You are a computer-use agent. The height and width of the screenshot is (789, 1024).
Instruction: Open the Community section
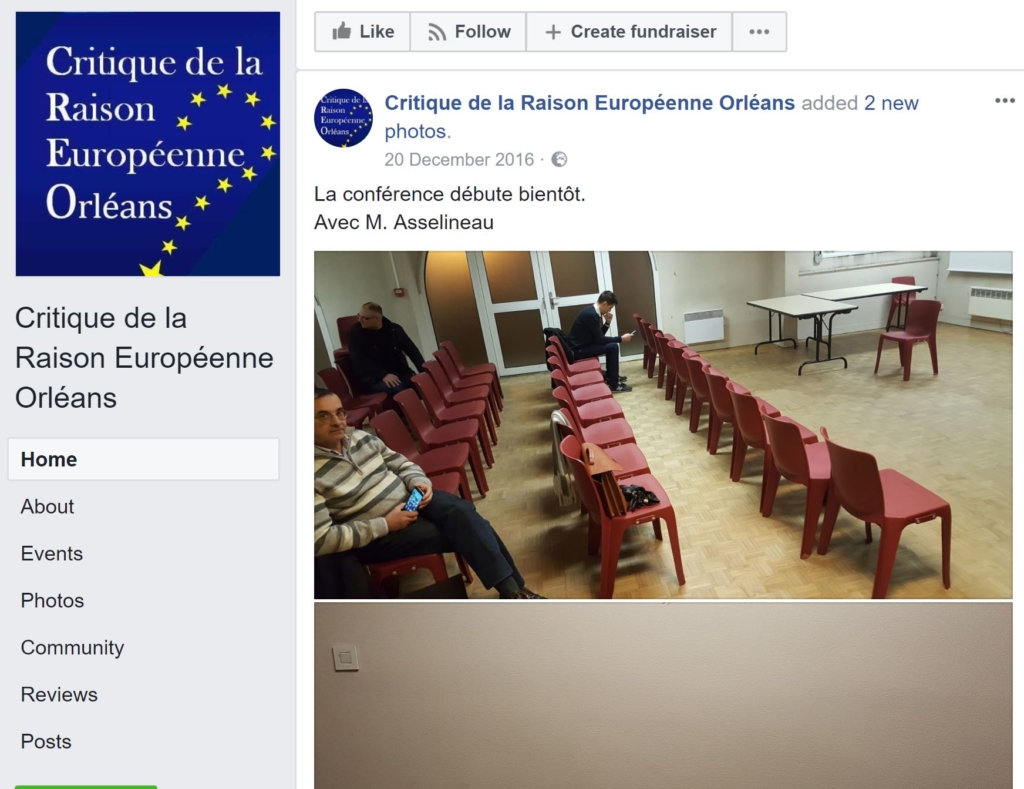72,647
